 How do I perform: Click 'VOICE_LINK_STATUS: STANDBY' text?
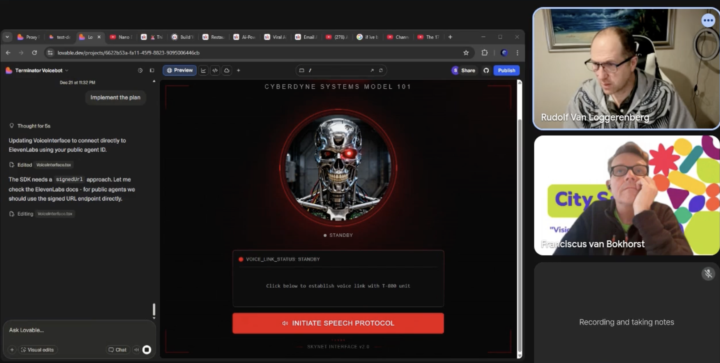(x=282, y=259)
